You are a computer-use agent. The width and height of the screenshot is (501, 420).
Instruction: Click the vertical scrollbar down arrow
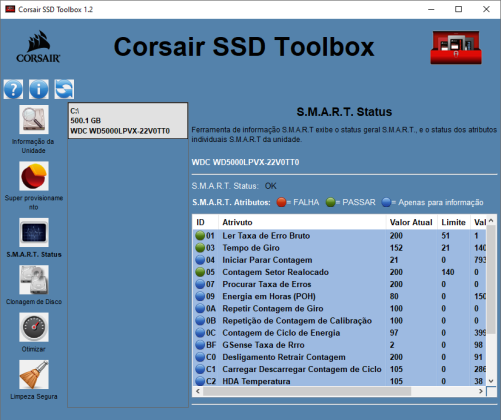(x=491, y=381)
